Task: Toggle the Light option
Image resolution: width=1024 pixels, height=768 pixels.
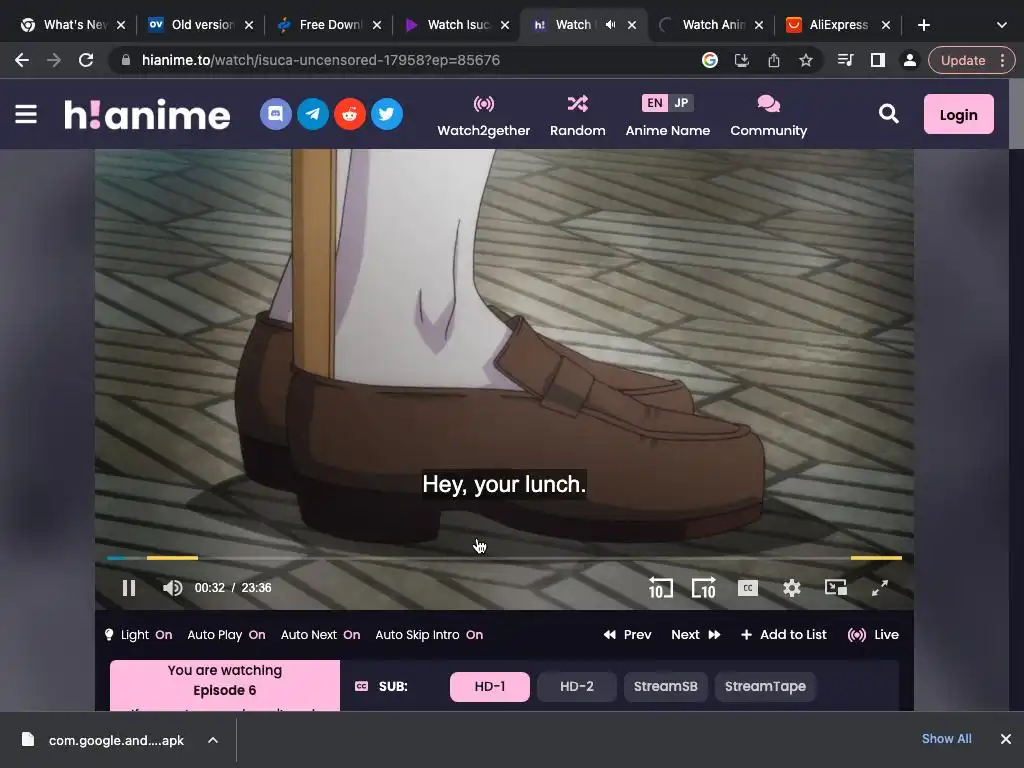Action: coord(138,635)
